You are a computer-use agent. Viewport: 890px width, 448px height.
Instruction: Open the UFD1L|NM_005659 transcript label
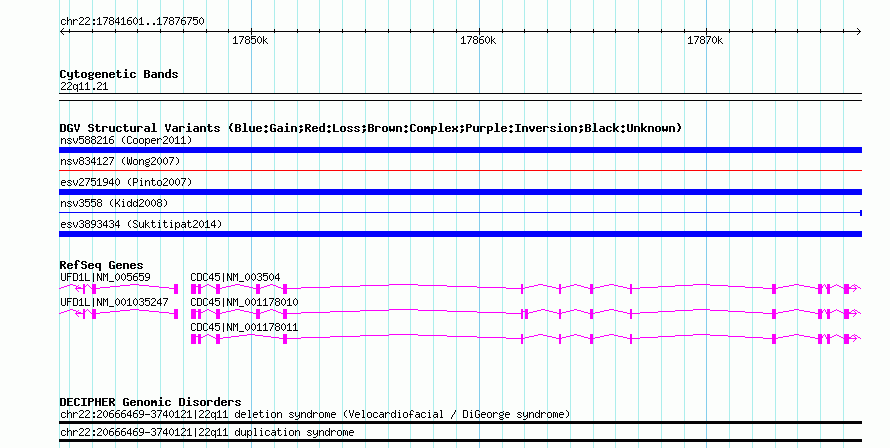pos(106,277)
